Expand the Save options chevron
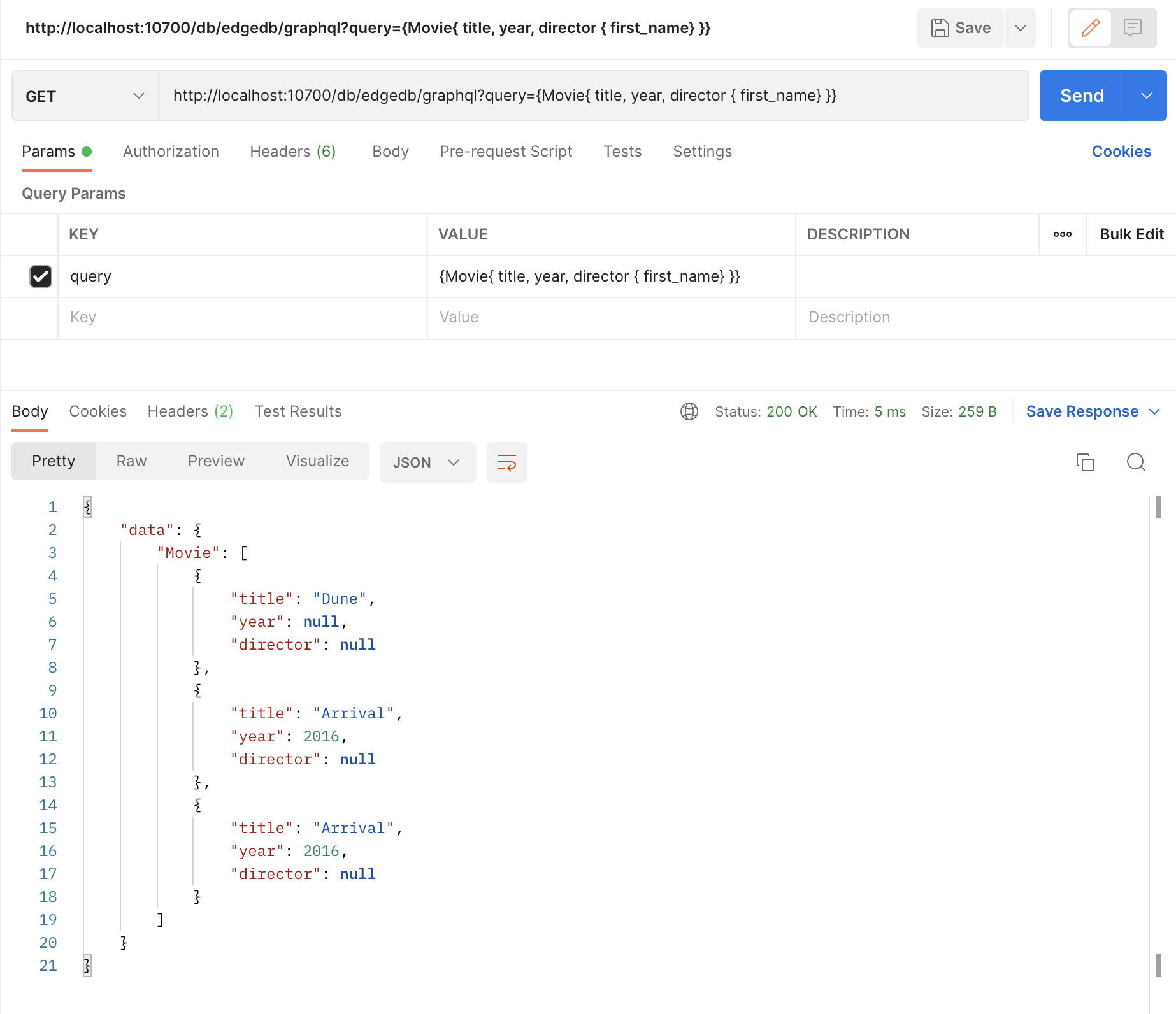The image size is (1176, 1014). click(1020, 28)
